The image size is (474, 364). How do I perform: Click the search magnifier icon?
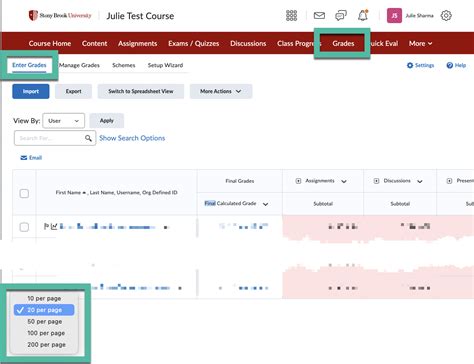(x=88, y=138)
